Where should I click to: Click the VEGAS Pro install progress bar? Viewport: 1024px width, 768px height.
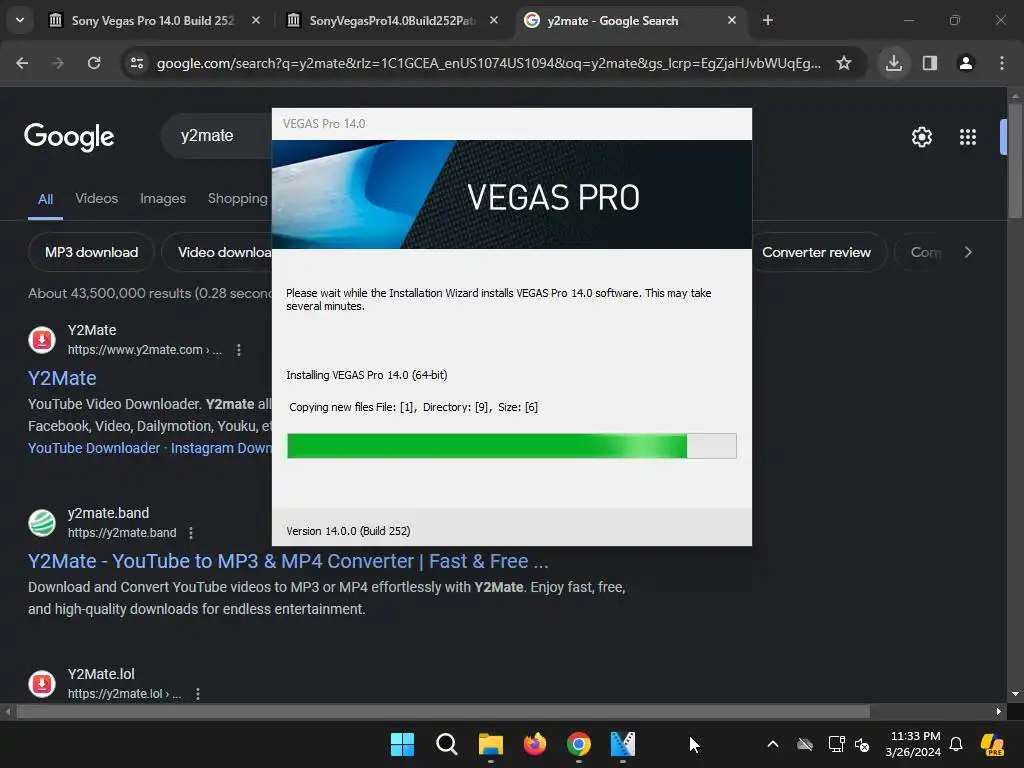pos(511,446)
